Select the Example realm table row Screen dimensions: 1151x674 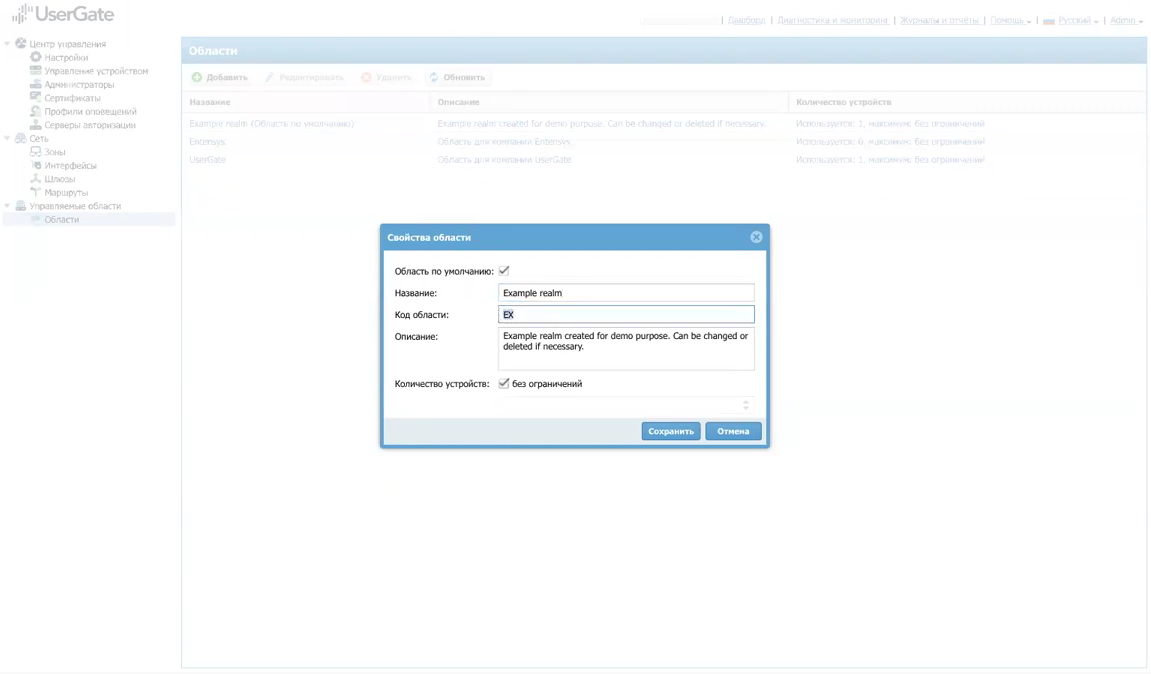[x=664, y=123]
